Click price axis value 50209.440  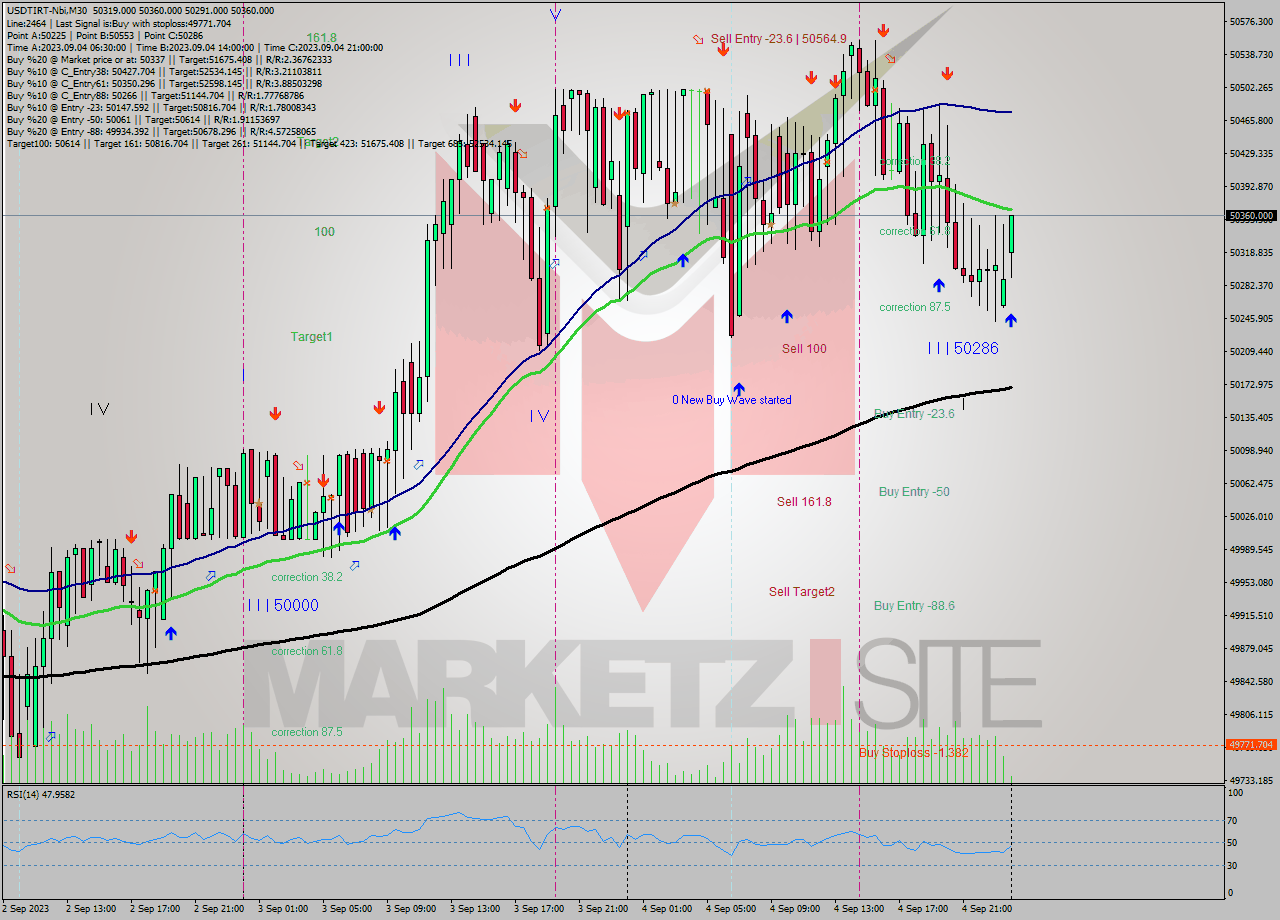click(x=1251, y=351)
